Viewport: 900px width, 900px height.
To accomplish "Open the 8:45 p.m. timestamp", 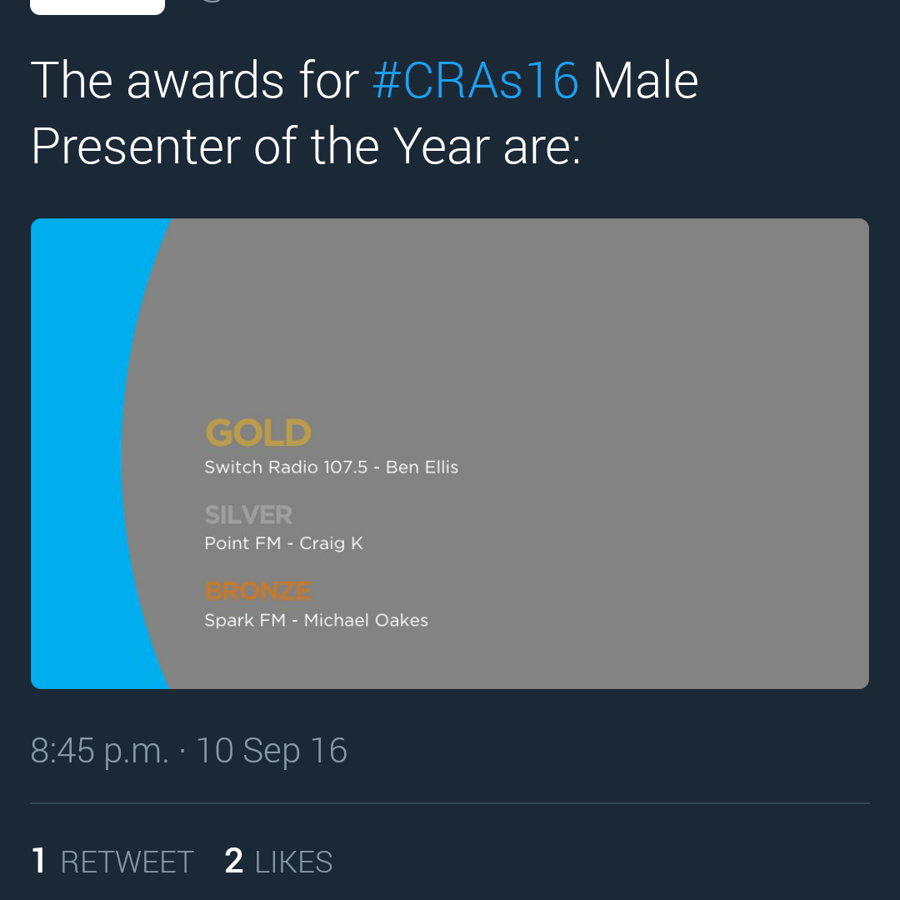I will (x=99, y=751).
